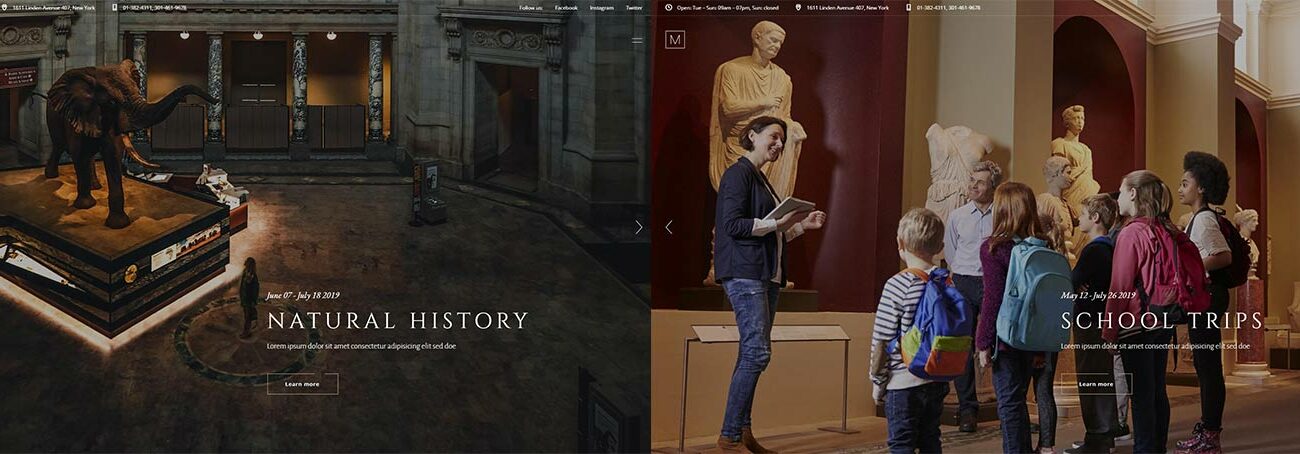Click phone icon on Natural History panel
This screenshot has height=454, width=1300.
[114, 7]
